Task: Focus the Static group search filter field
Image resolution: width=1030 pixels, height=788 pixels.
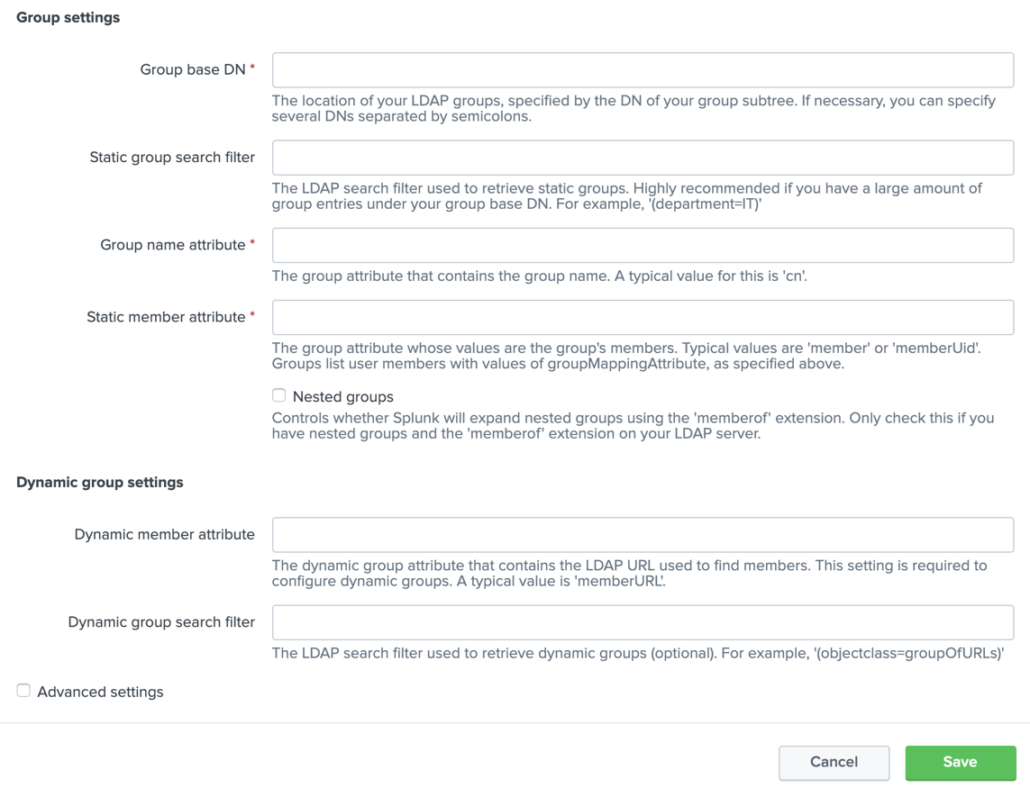Action: (x=643, y=158)
